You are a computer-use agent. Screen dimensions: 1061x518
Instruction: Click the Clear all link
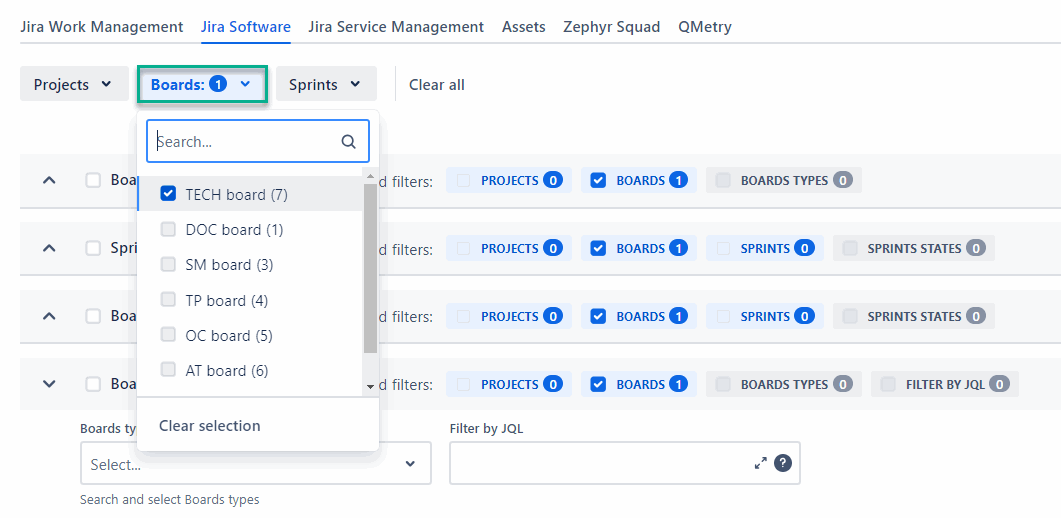click(x=436, y=85)
